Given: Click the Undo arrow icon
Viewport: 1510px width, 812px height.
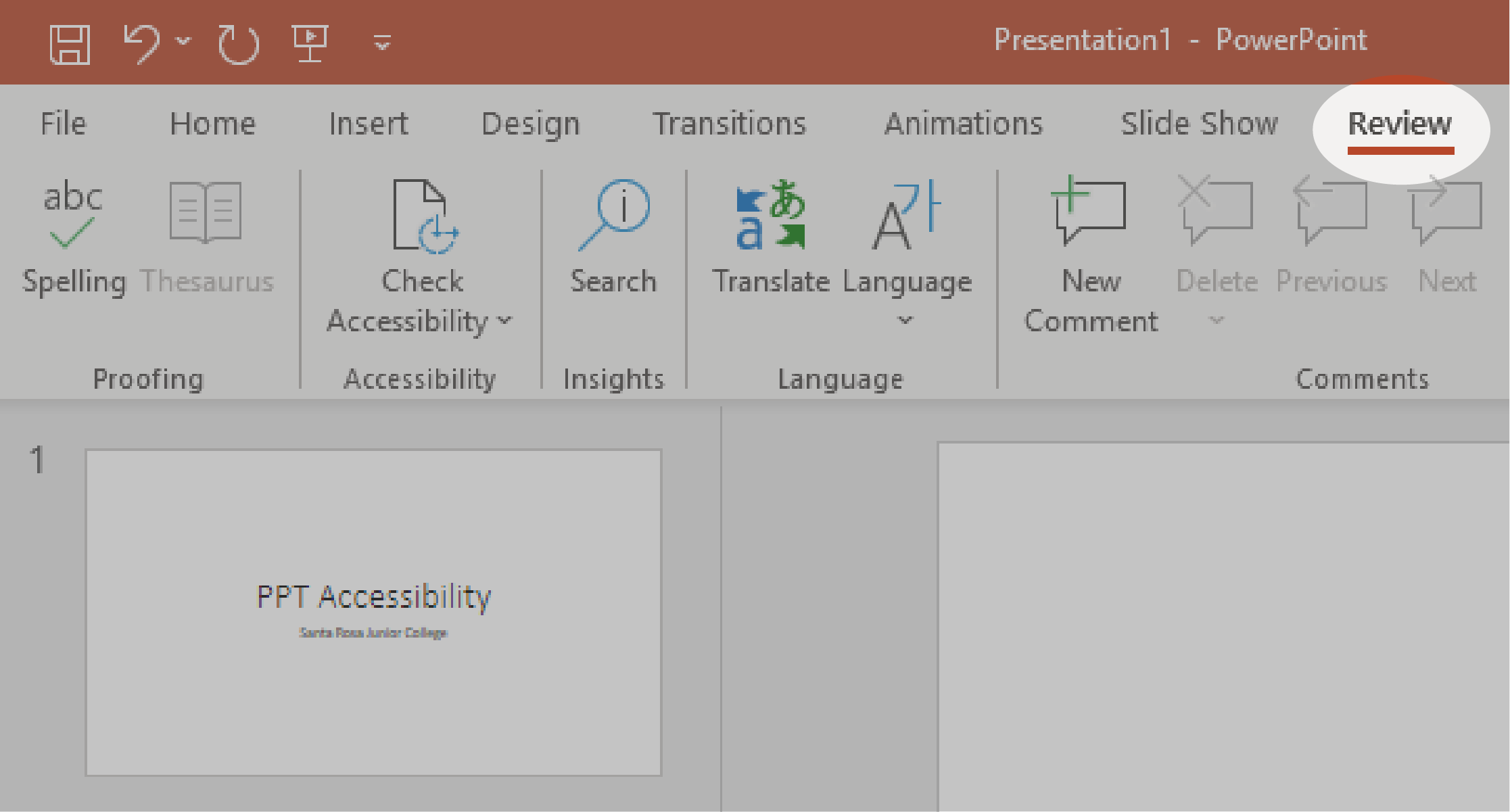Looking at the screenshot, I should click(x=142, y=43).
